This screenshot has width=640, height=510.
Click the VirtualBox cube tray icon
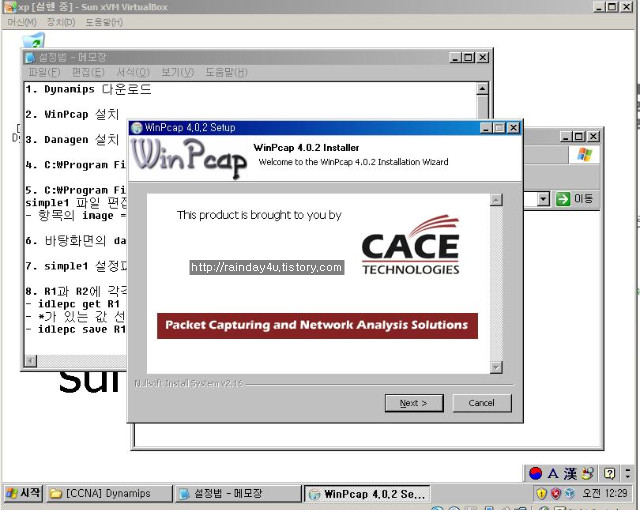570,494
